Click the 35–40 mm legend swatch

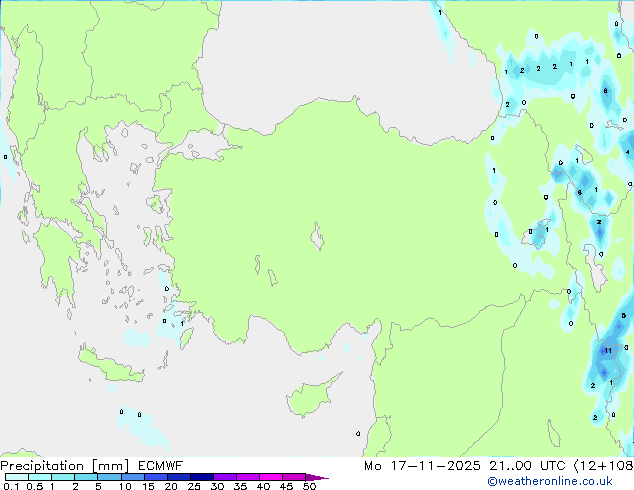point(247,477)
